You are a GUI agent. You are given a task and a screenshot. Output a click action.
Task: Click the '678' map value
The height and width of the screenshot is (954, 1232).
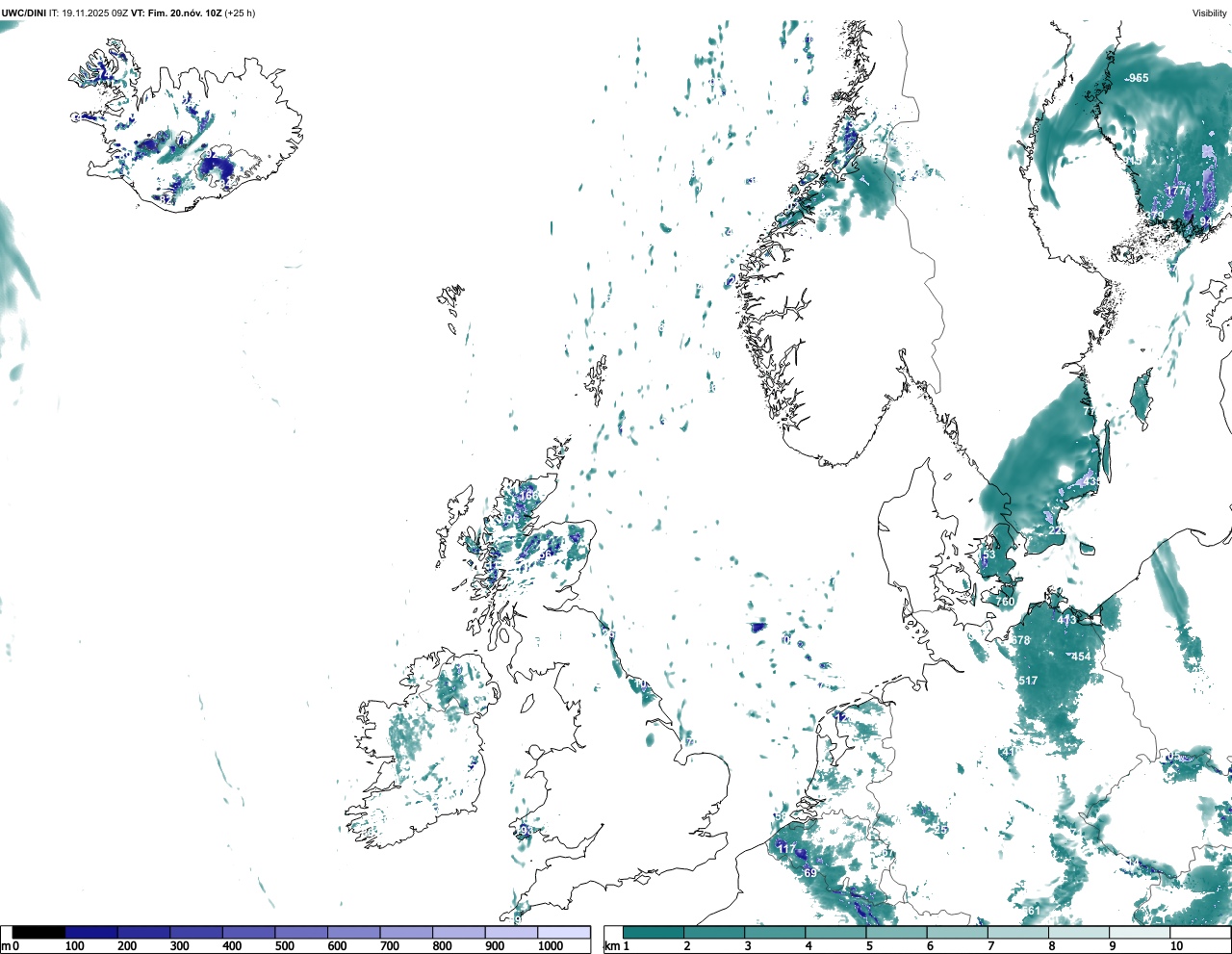pos(1020,640)
